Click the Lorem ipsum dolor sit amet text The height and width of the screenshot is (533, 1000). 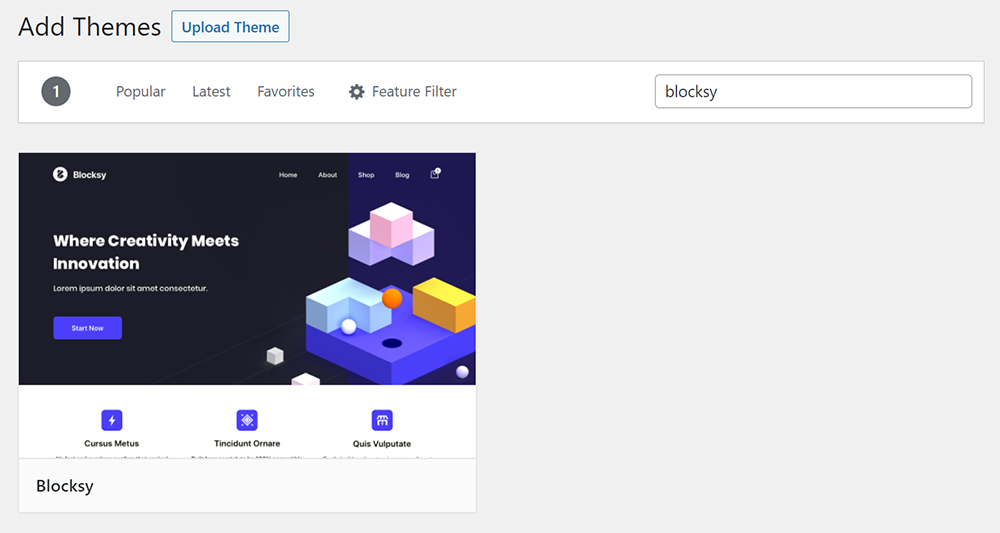pyautogui.click(x=130, y=288)
